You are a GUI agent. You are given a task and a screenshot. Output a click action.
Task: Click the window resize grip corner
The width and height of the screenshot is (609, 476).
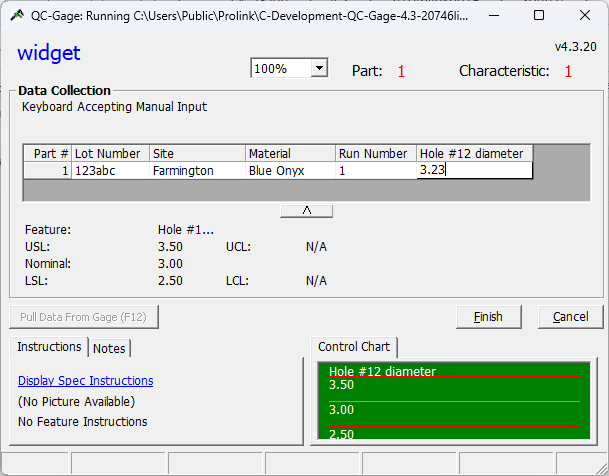pyautogui.click(x=600, y=467)
